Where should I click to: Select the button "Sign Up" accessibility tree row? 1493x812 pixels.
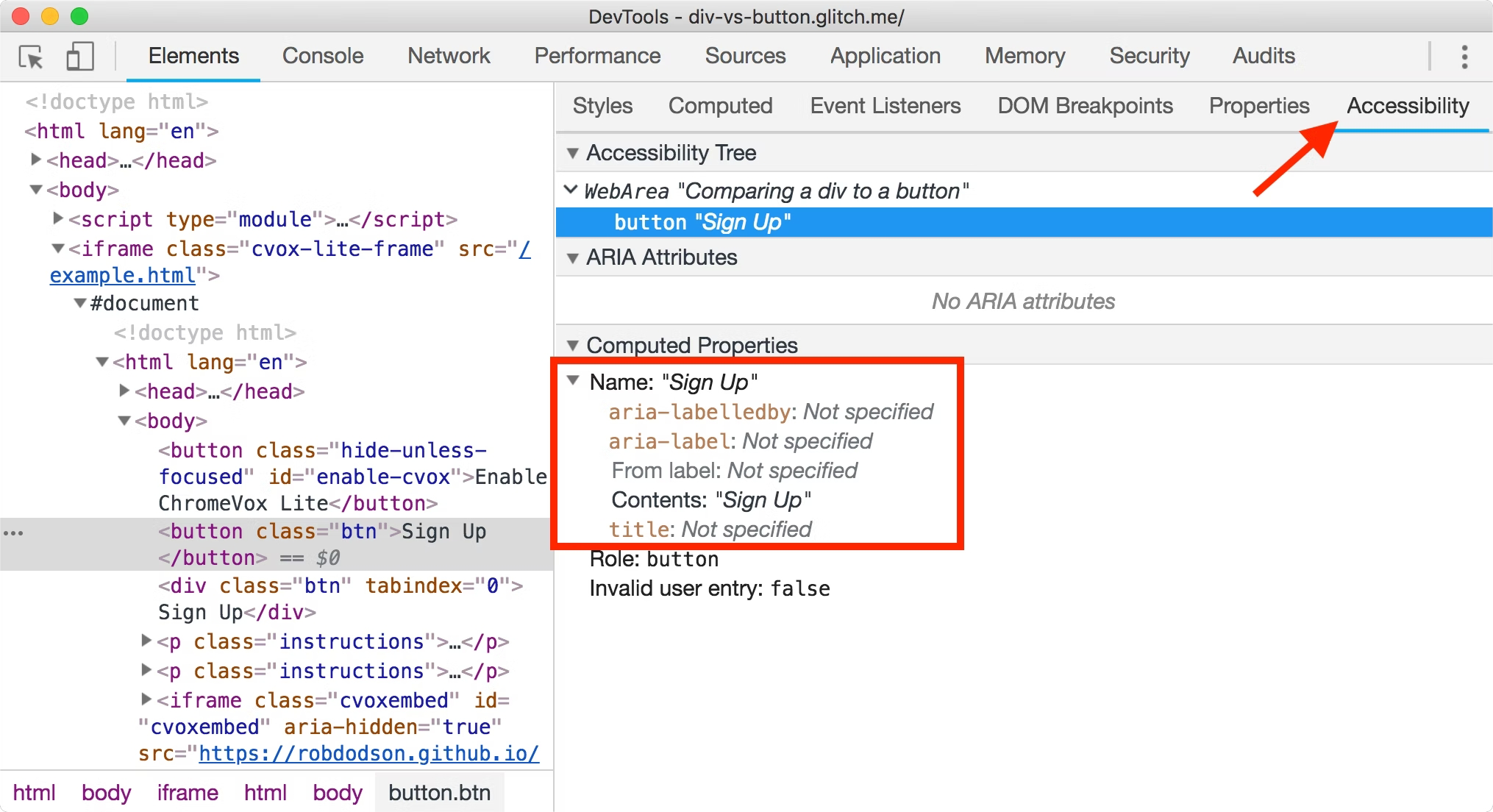click(x=1024, y=222)
